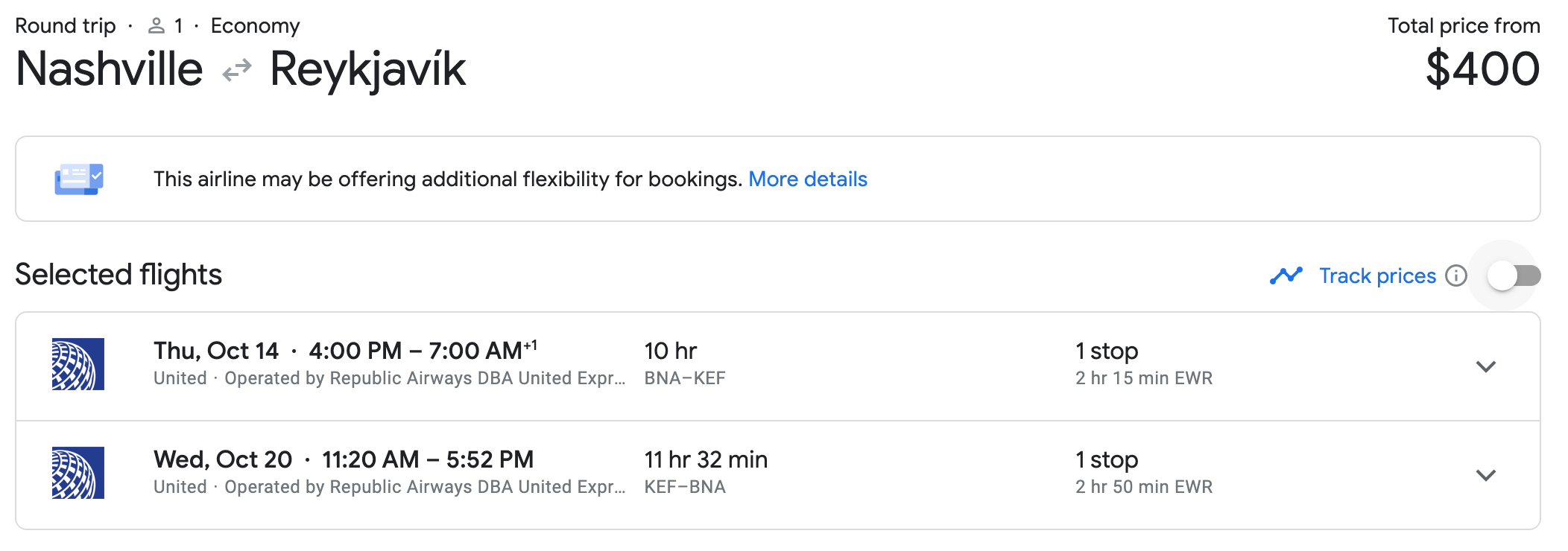Click the passenger count person icon
The height and width of the screenshot is (551, 1568).
coord(156,26)
